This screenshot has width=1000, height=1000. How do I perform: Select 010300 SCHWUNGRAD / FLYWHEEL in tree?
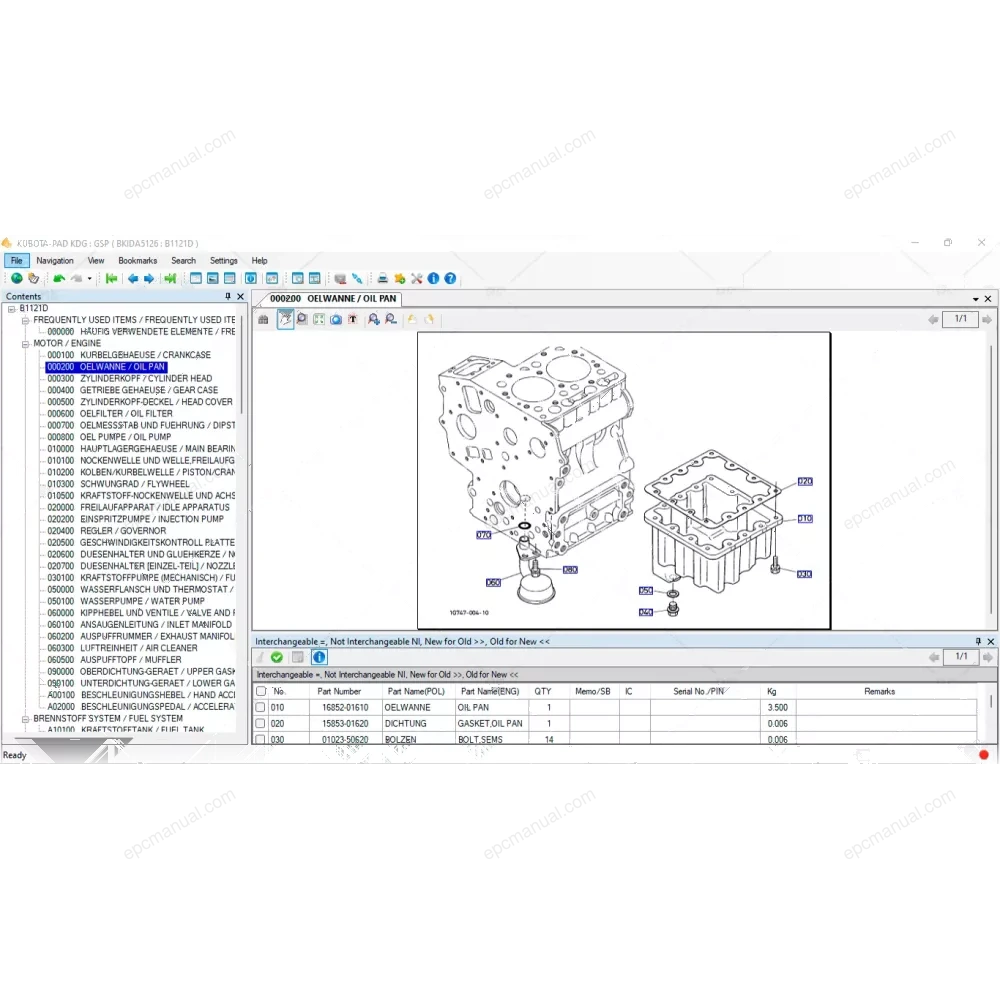tap(118, 484)
